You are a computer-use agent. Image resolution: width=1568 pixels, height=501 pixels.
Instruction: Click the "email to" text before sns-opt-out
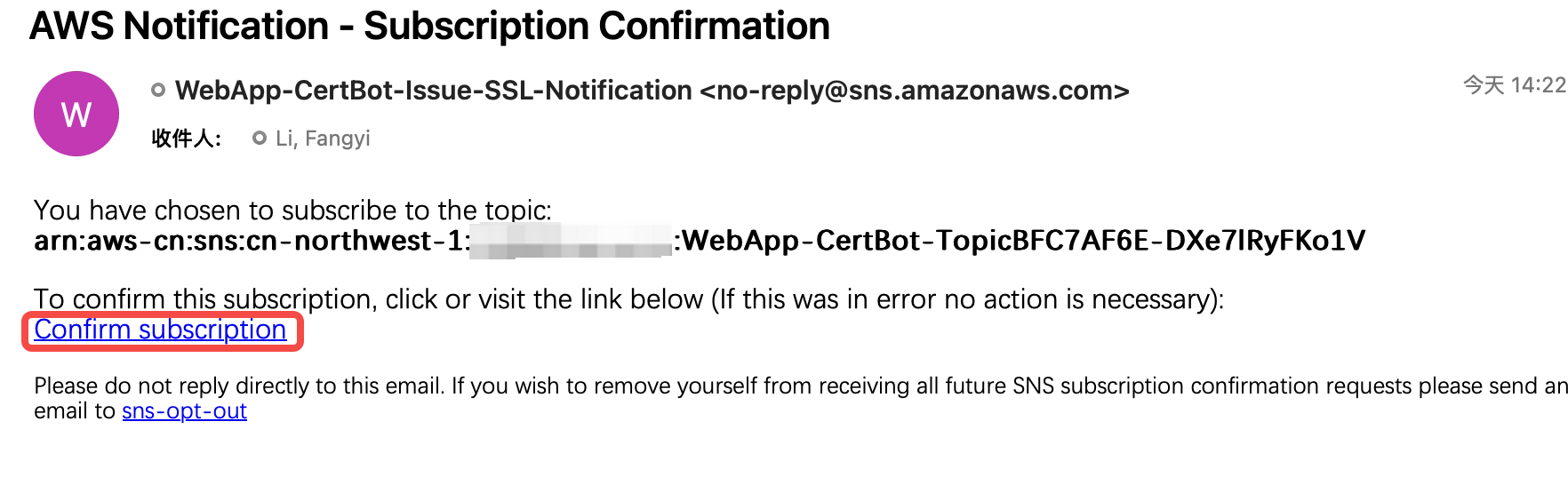[x=75, y=411]
